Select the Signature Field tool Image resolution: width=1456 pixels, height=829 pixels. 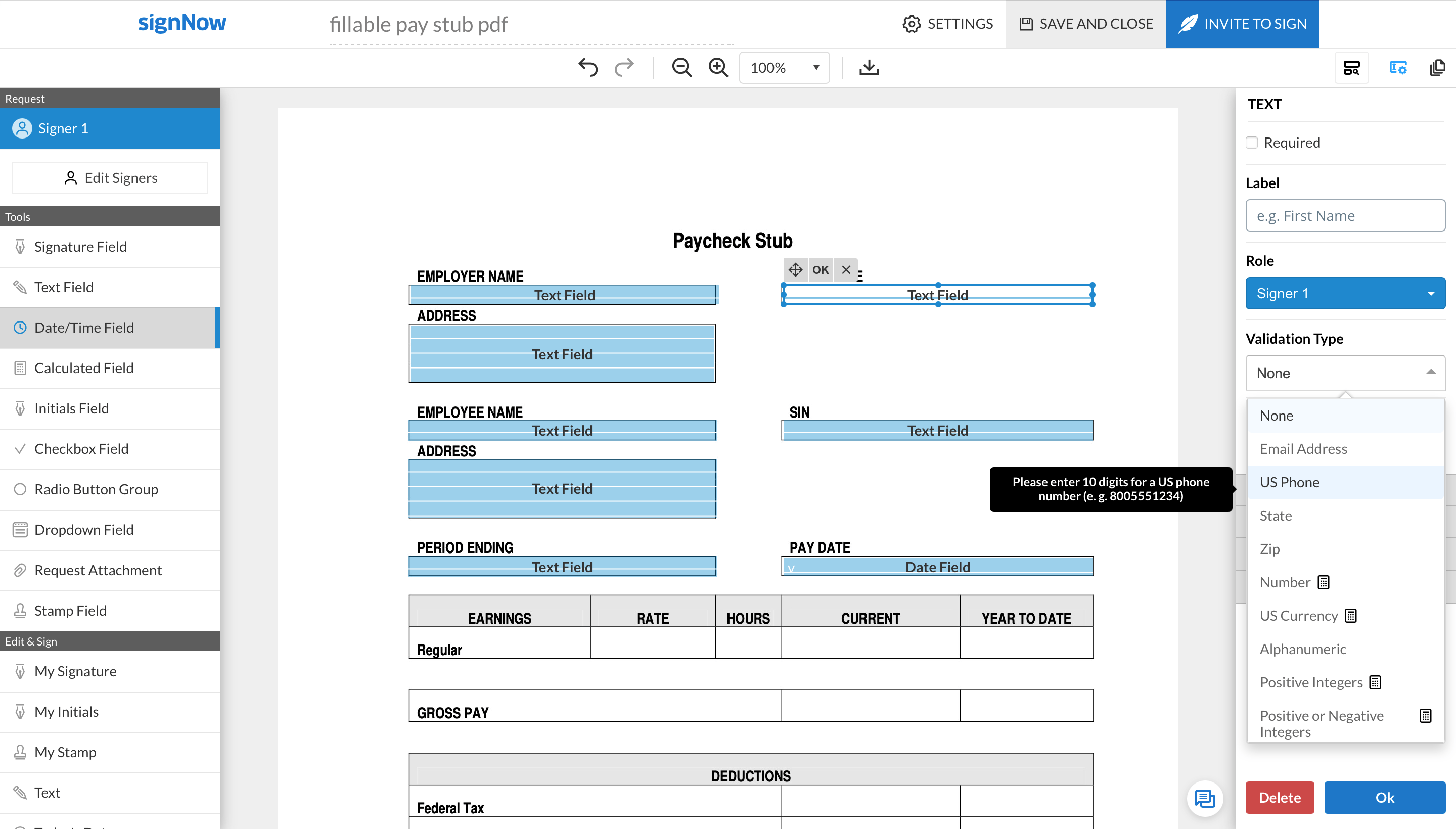coord(80,247)
